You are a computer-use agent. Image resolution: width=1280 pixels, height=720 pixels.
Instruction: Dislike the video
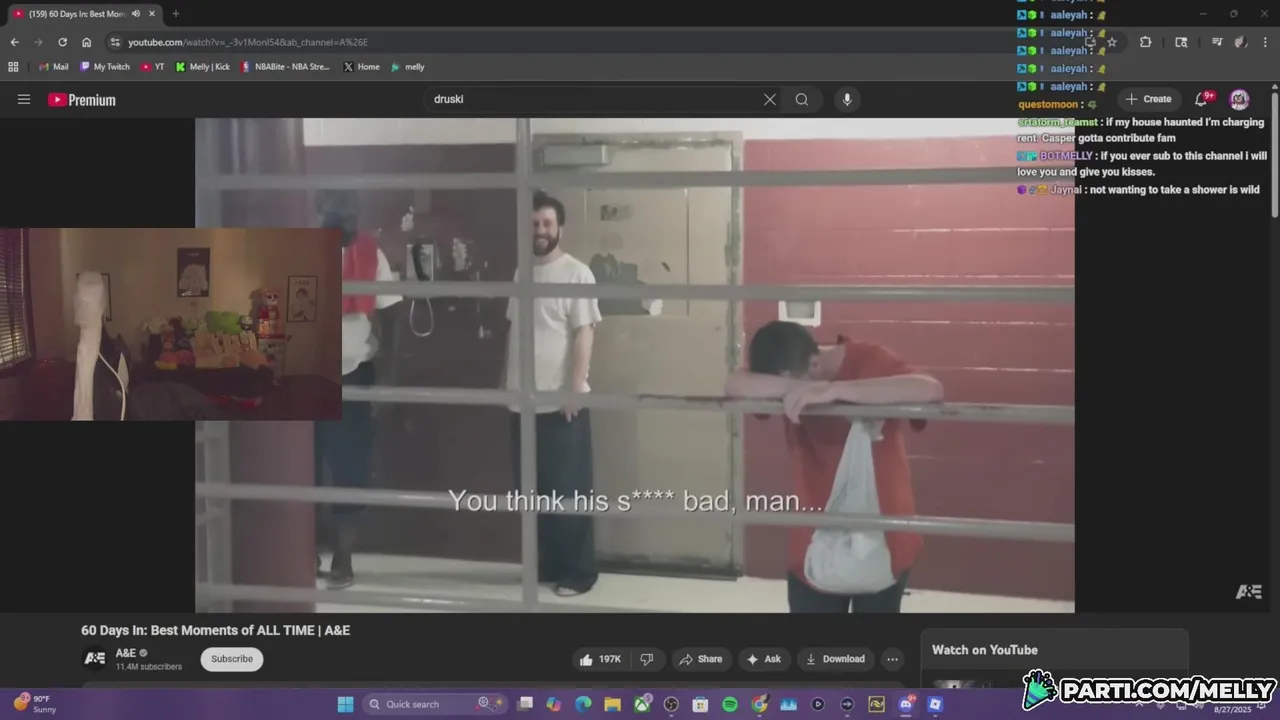[x=647, y=659]
